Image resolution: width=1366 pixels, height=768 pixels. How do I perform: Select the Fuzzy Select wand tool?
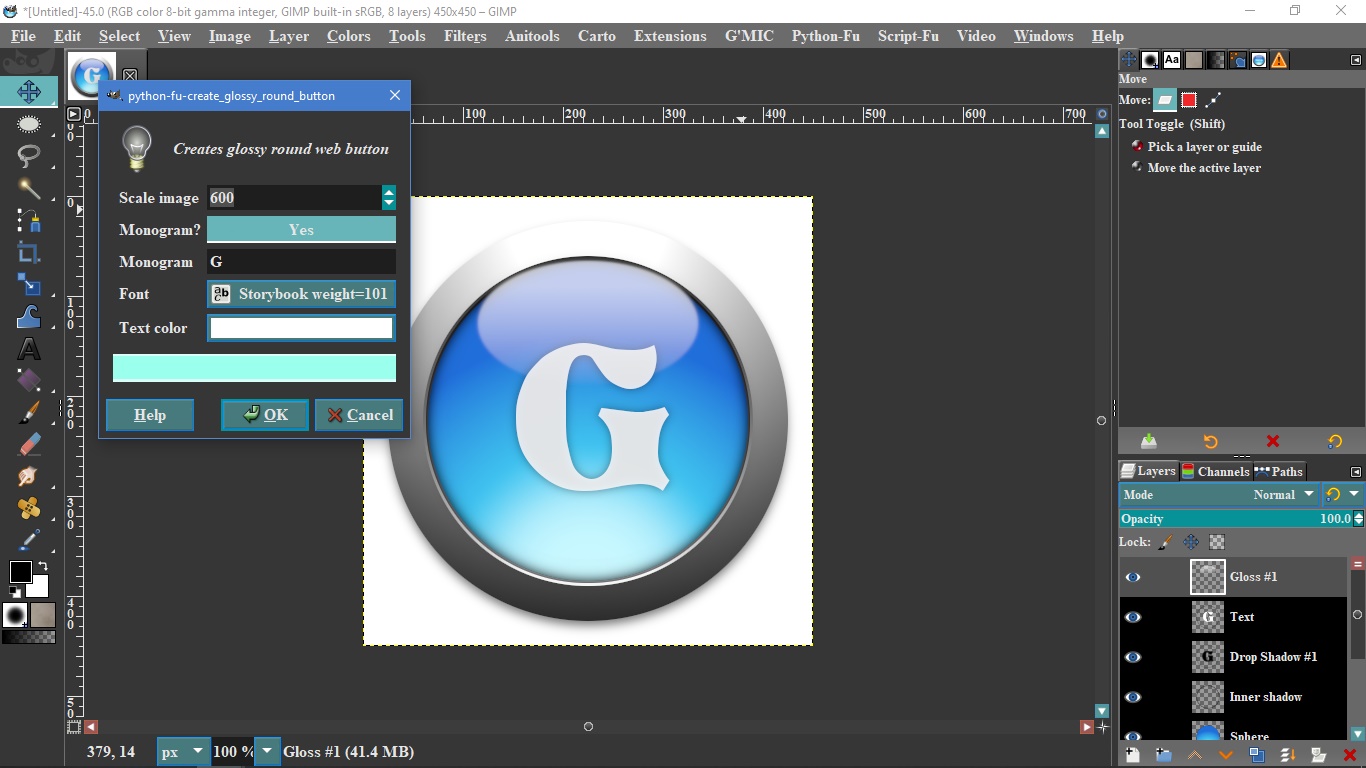28,188
